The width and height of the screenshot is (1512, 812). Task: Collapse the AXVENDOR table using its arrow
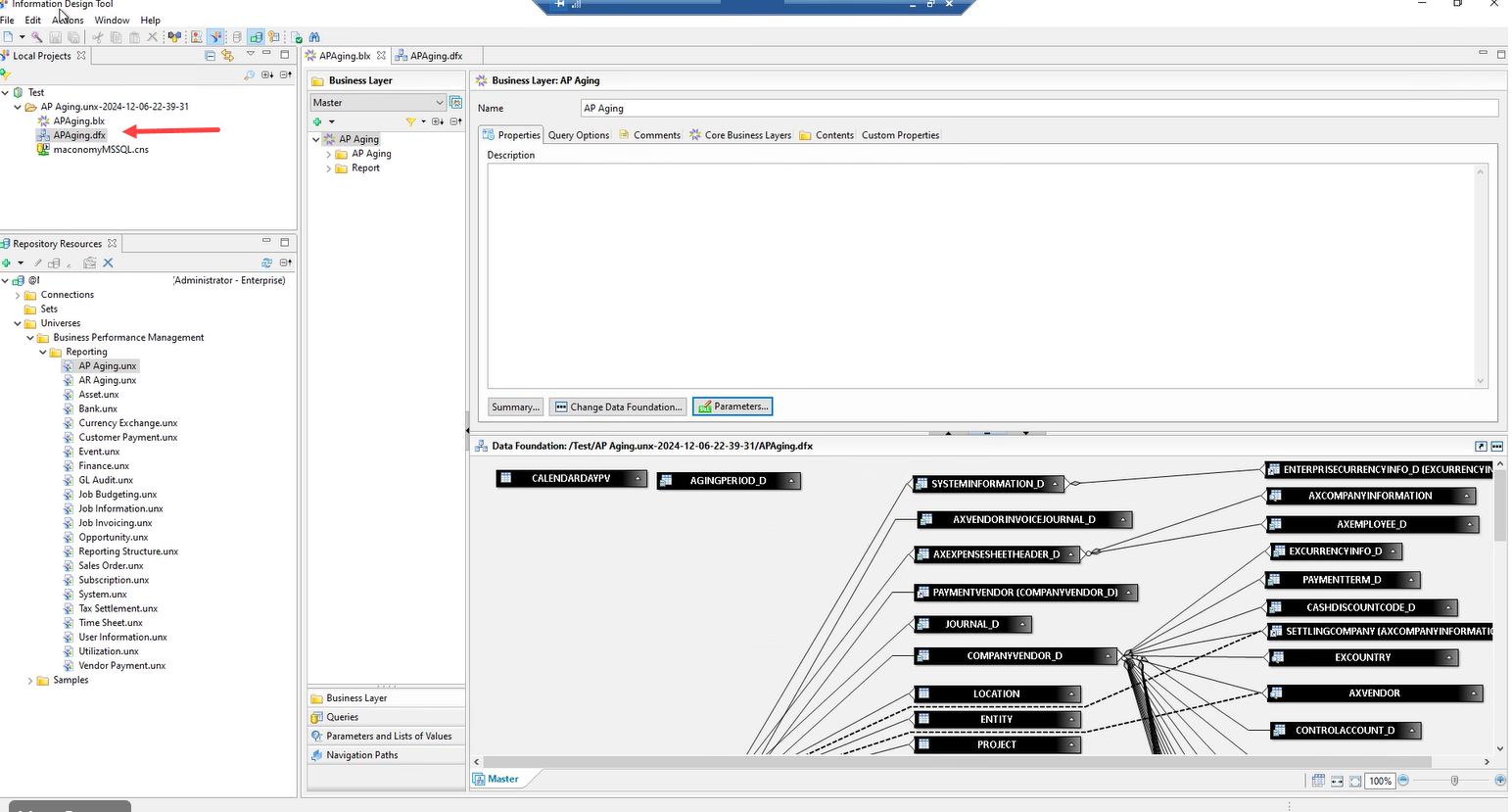[x=1473, y=693]
